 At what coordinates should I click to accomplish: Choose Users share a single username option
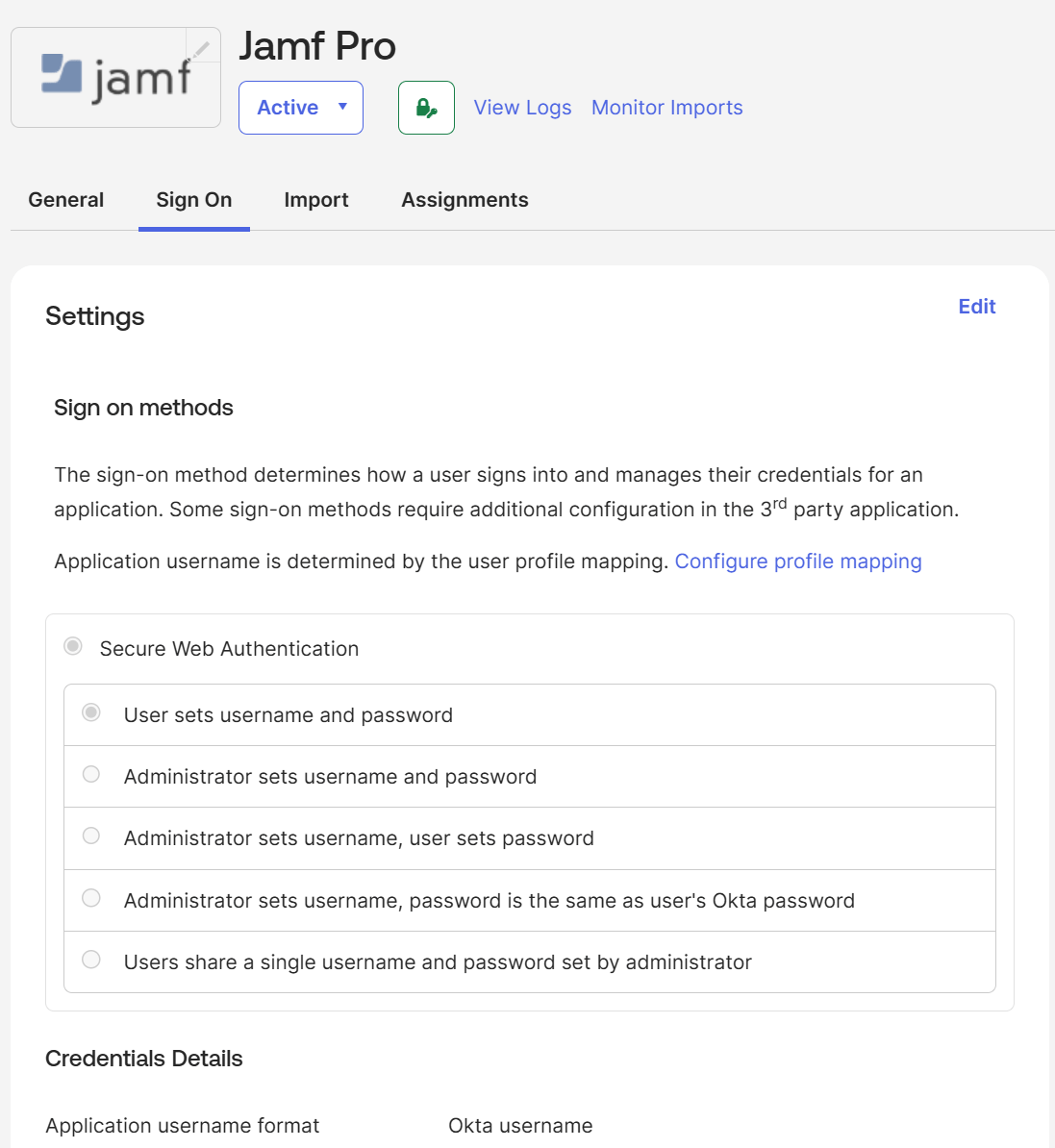click(91, 960)
